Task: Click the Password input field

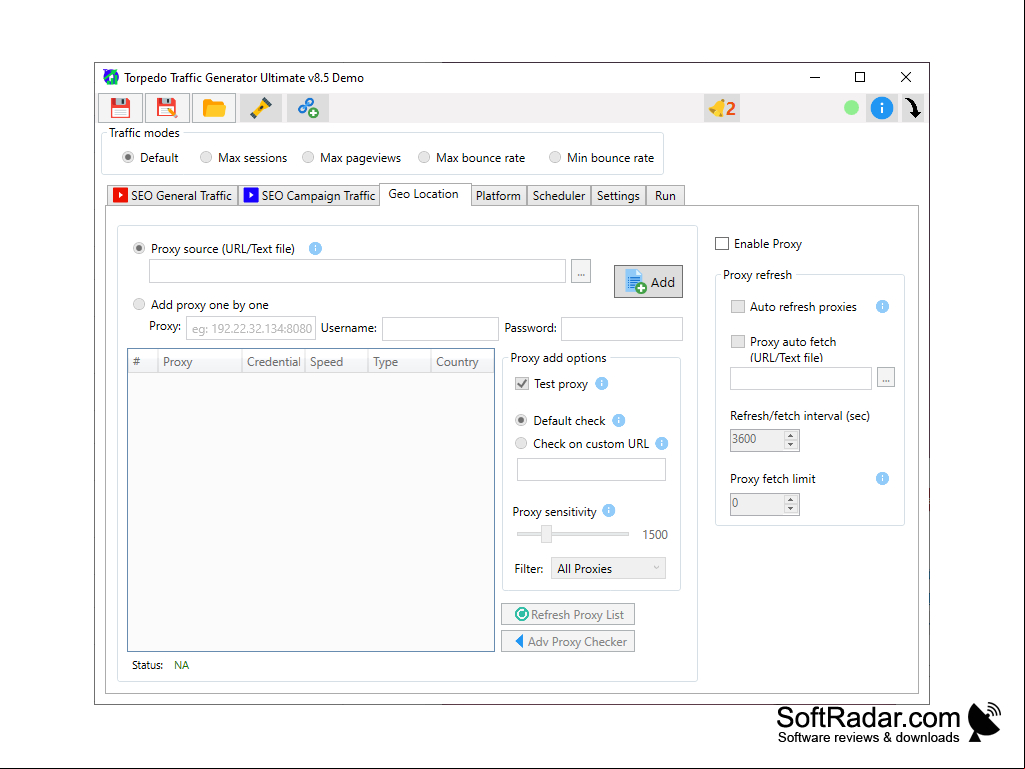Action: coord(622,328)
